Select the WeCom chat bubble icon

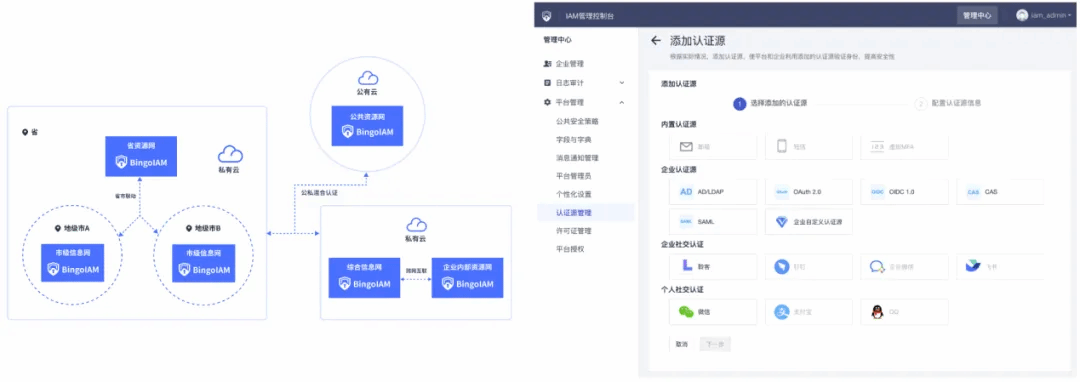(x=878, y=266)
